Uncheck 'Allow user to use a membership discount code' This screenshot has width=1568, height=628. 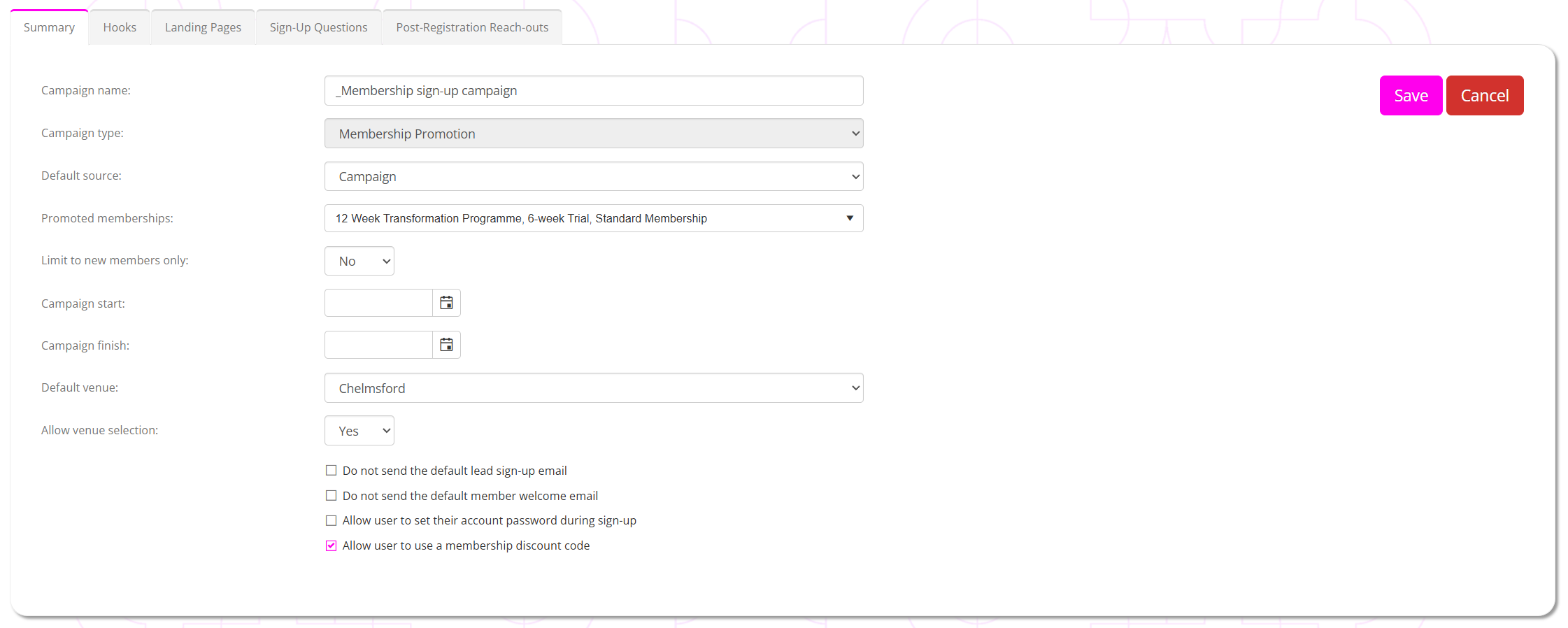[332, 545]
